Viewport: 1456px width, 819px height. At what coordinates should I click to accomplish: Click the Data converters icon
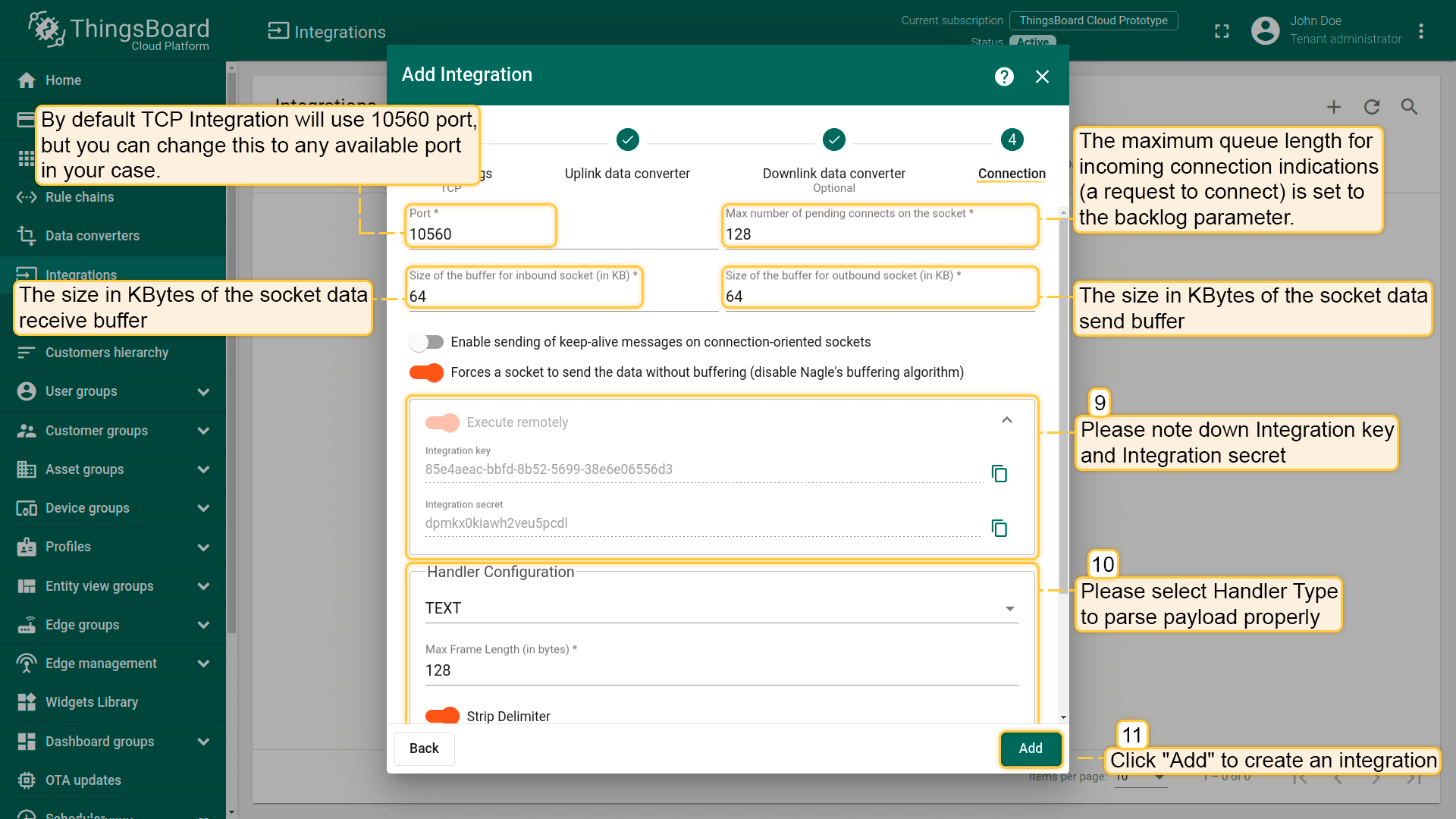[27, 236]
